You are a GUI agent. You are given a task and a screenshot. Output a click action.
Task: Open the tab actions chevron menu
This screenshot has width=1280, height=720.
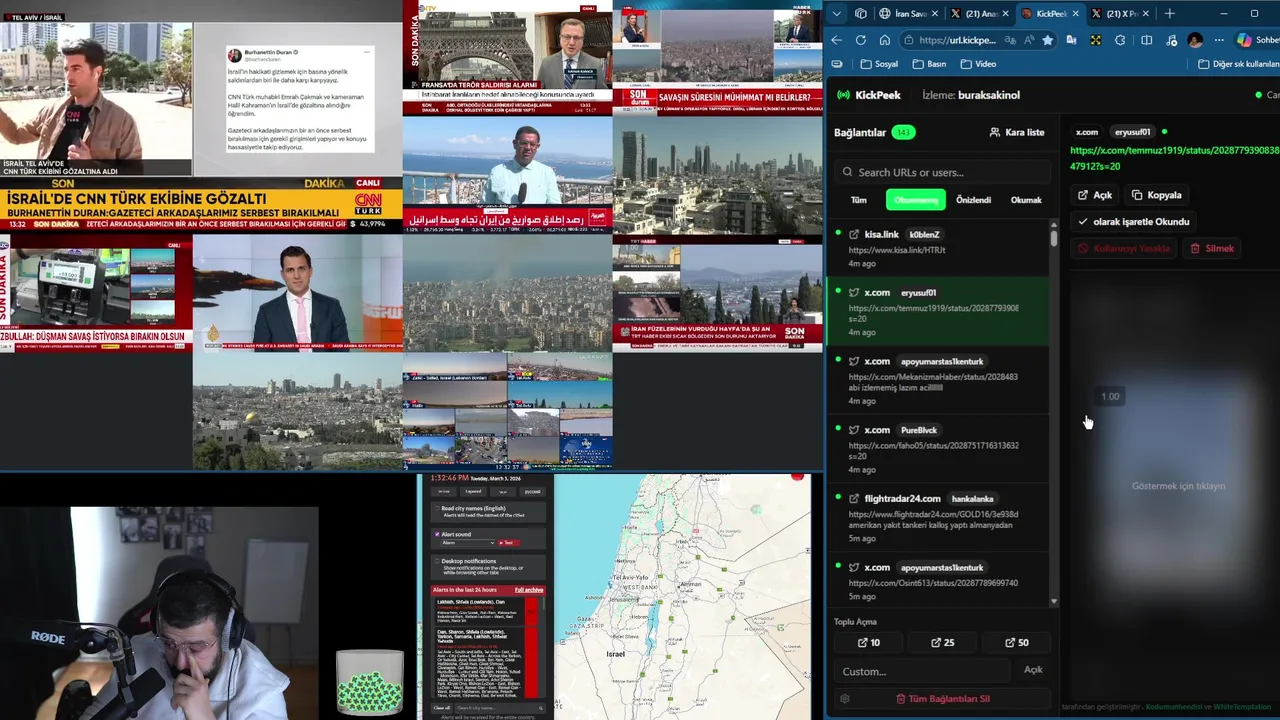[x=836, y=14]
